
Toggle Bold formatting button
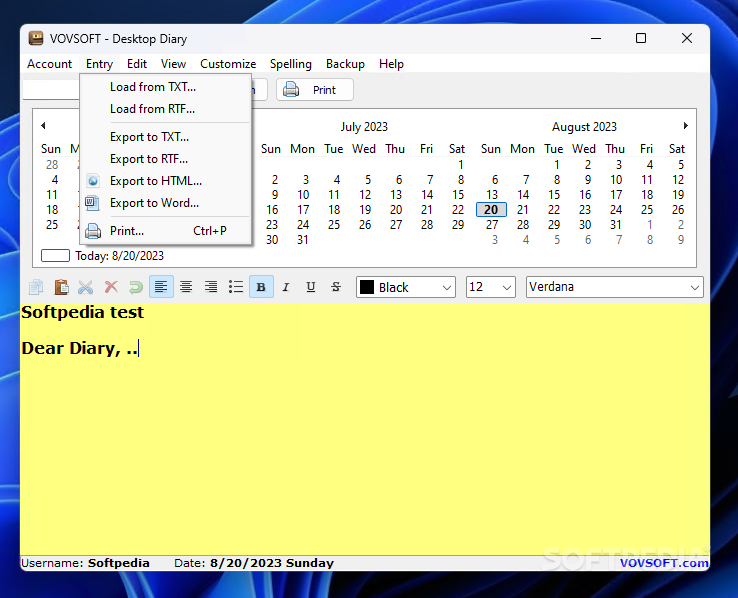261,287
